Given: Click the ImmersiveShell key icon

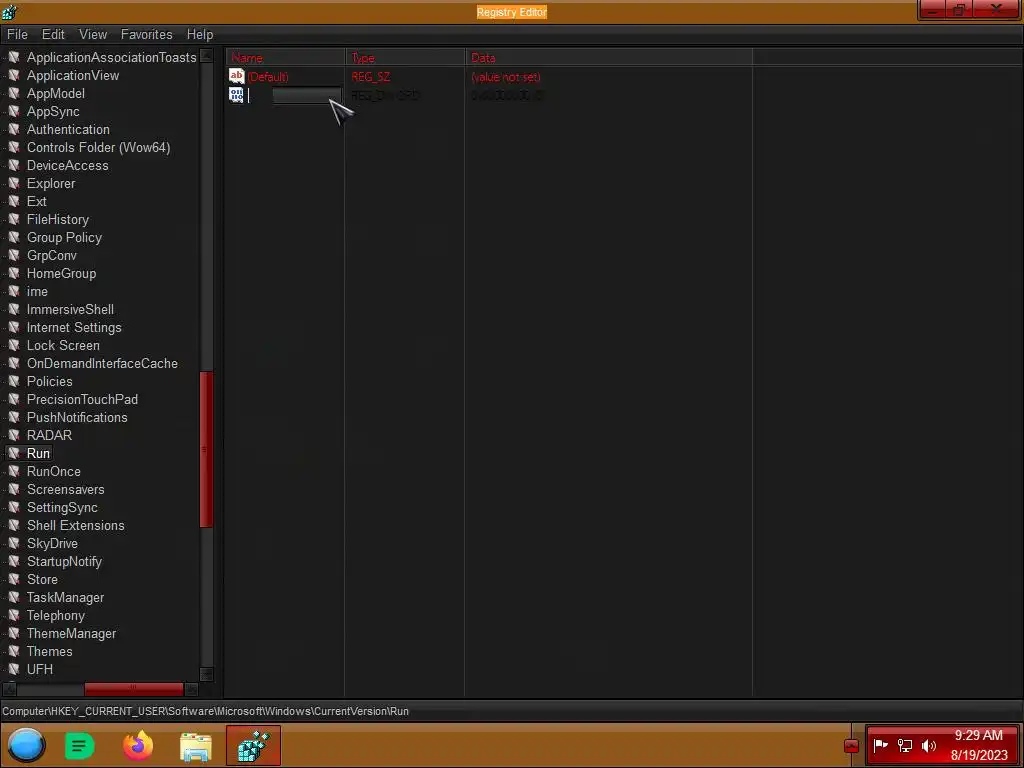Looking at the screenshot, I should [x=14, y=309].
